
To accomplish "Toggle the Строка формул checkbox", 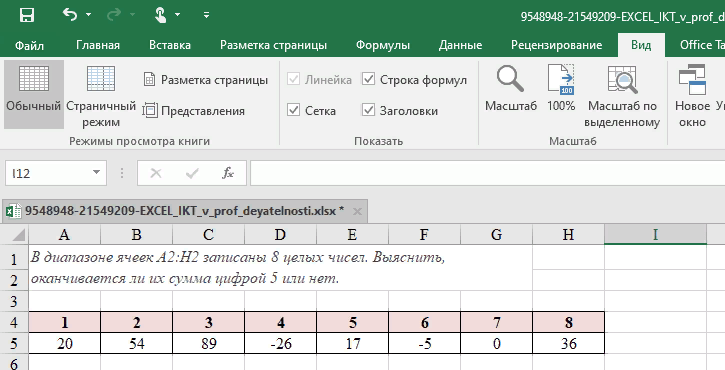I will point(369,79).
